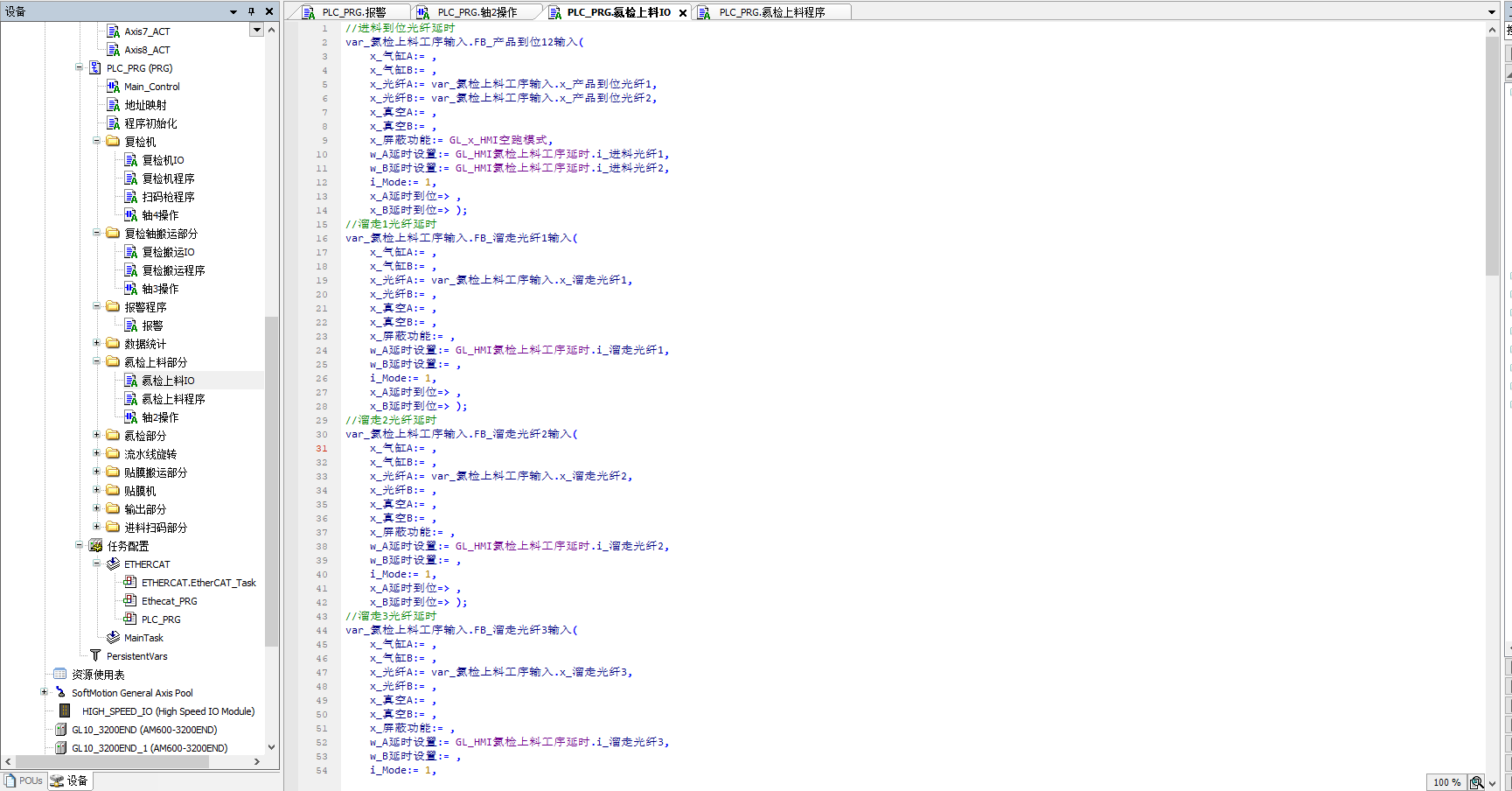Click the MainTask icon
This screenshot has width=1512, height=791.
pos(113,638)
